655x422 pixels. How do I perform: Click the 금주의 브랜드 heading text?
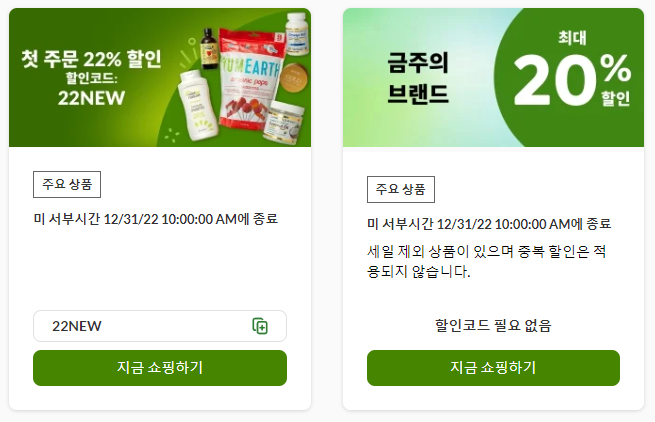pyautogui.click(x=418, y=78)
